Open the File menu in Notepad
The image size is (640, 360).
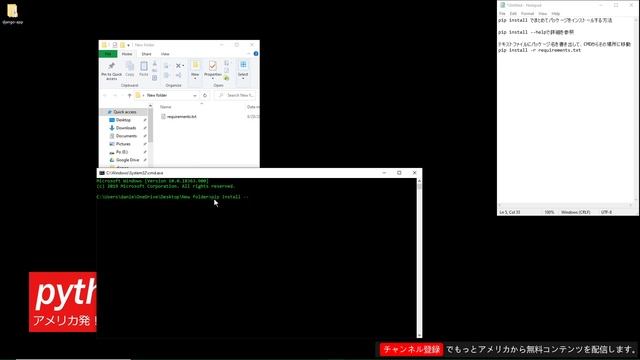pos(502,13)
